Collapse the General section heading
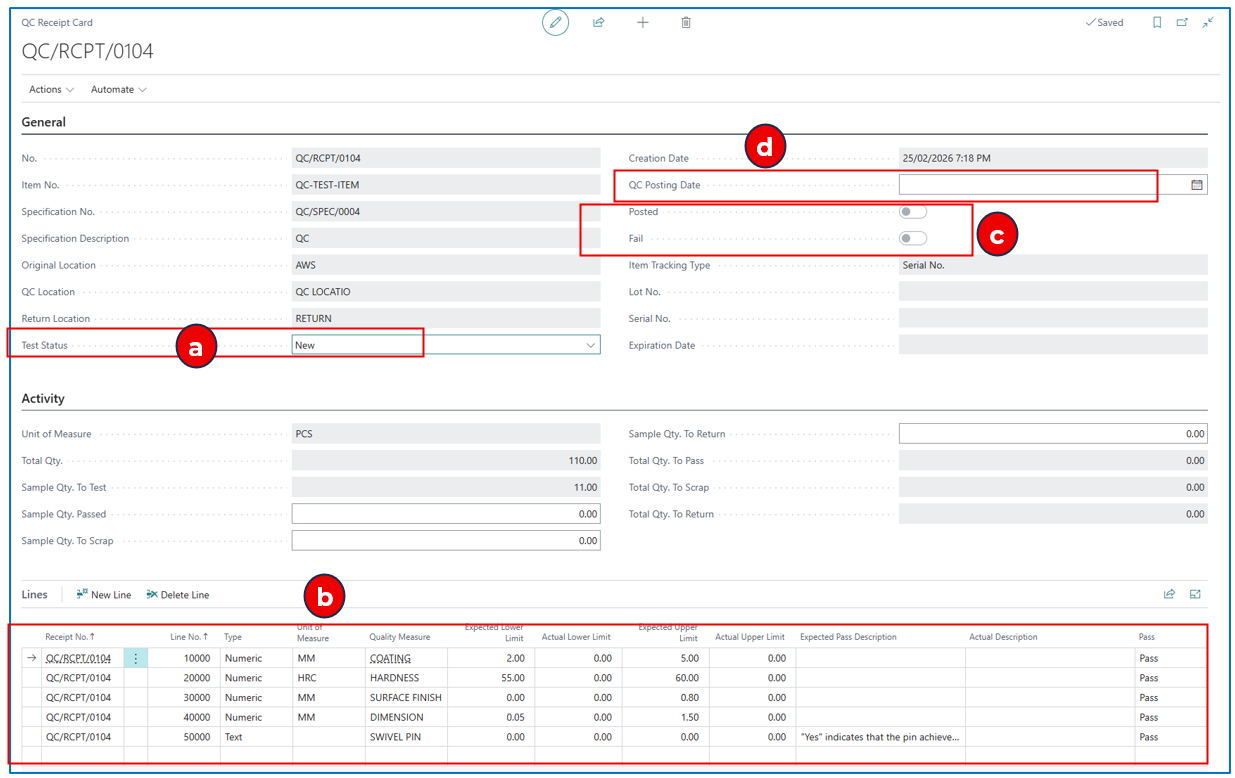The height and width of the screenshot is (778, 1235). 44,122
